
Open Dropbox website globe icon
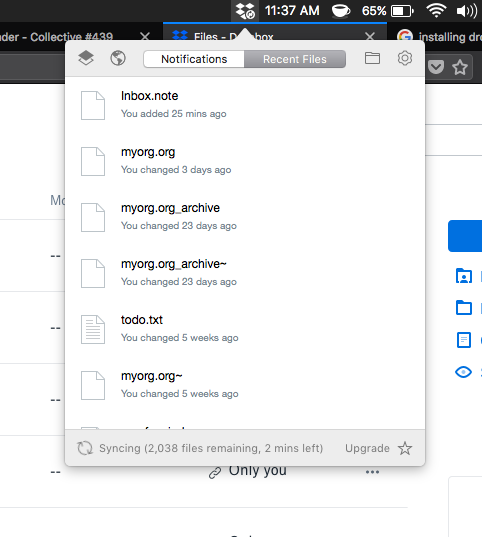tap(118, 58)
